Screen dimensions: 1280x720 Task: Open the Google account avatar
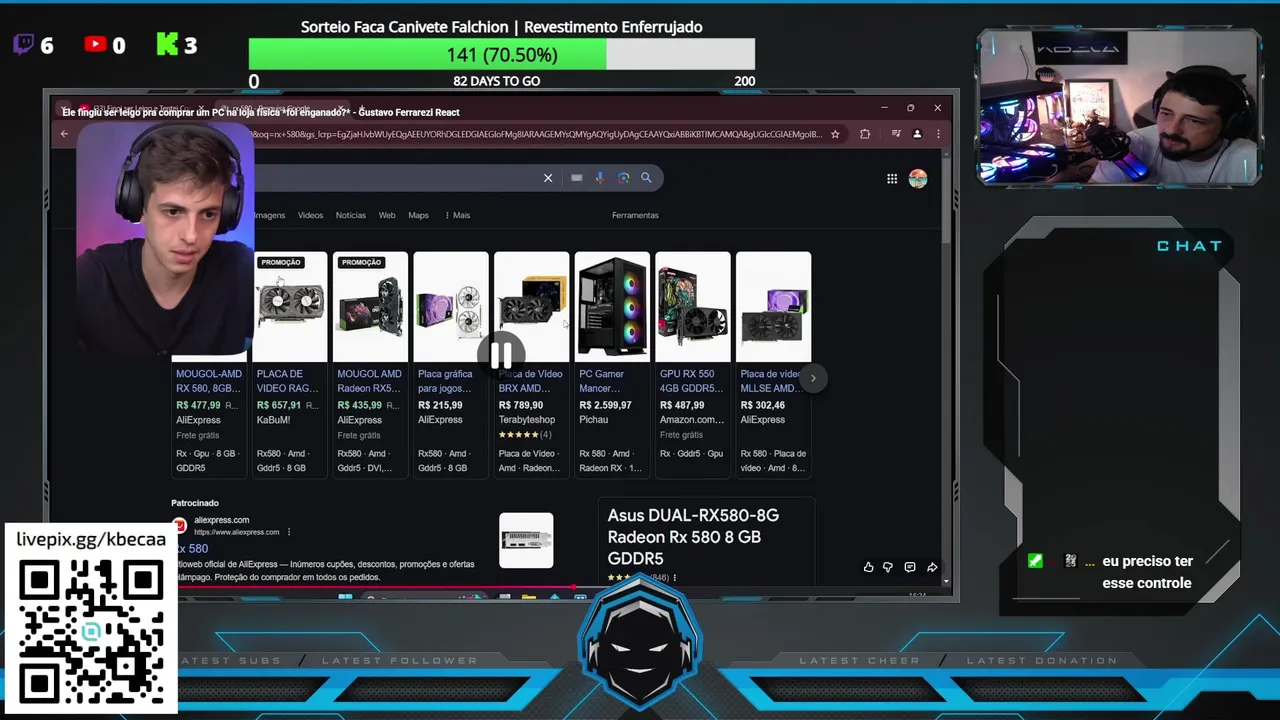click(x=918, y=179)
